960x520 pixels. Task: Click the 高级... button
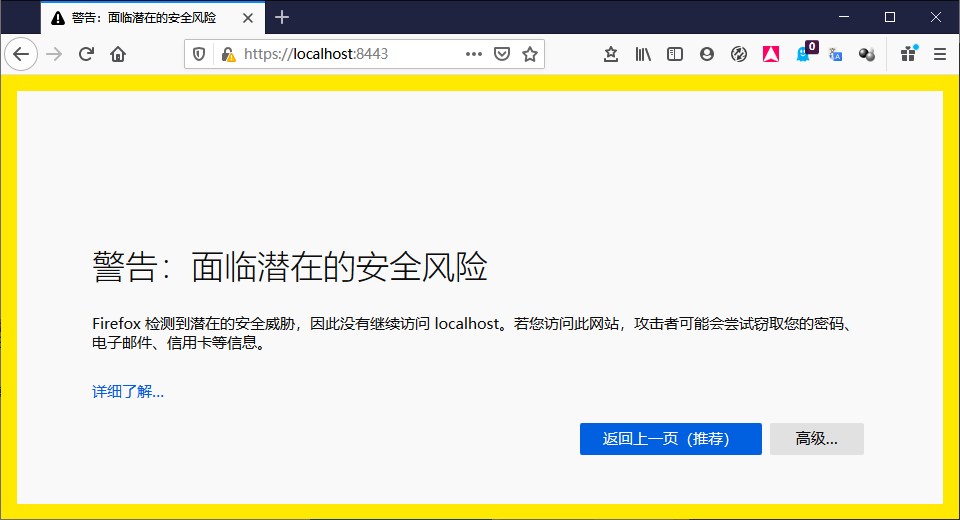817,439
